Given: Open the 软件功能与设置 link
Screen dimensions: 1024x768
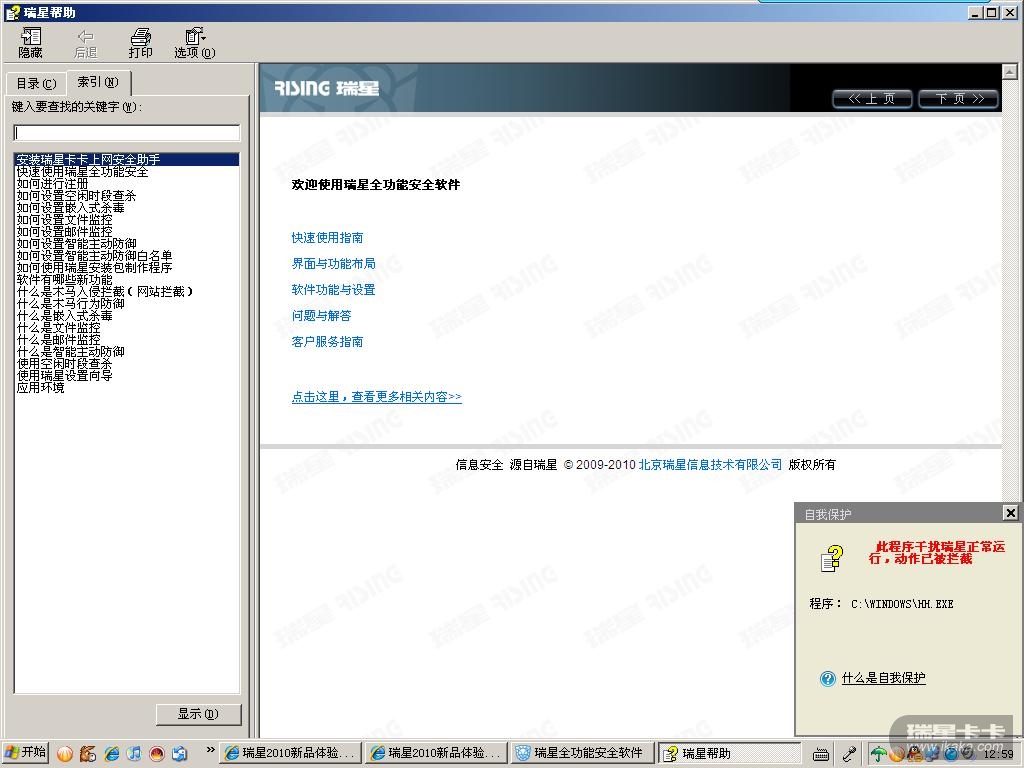Looking at the screenshot, I should [333, 290].
